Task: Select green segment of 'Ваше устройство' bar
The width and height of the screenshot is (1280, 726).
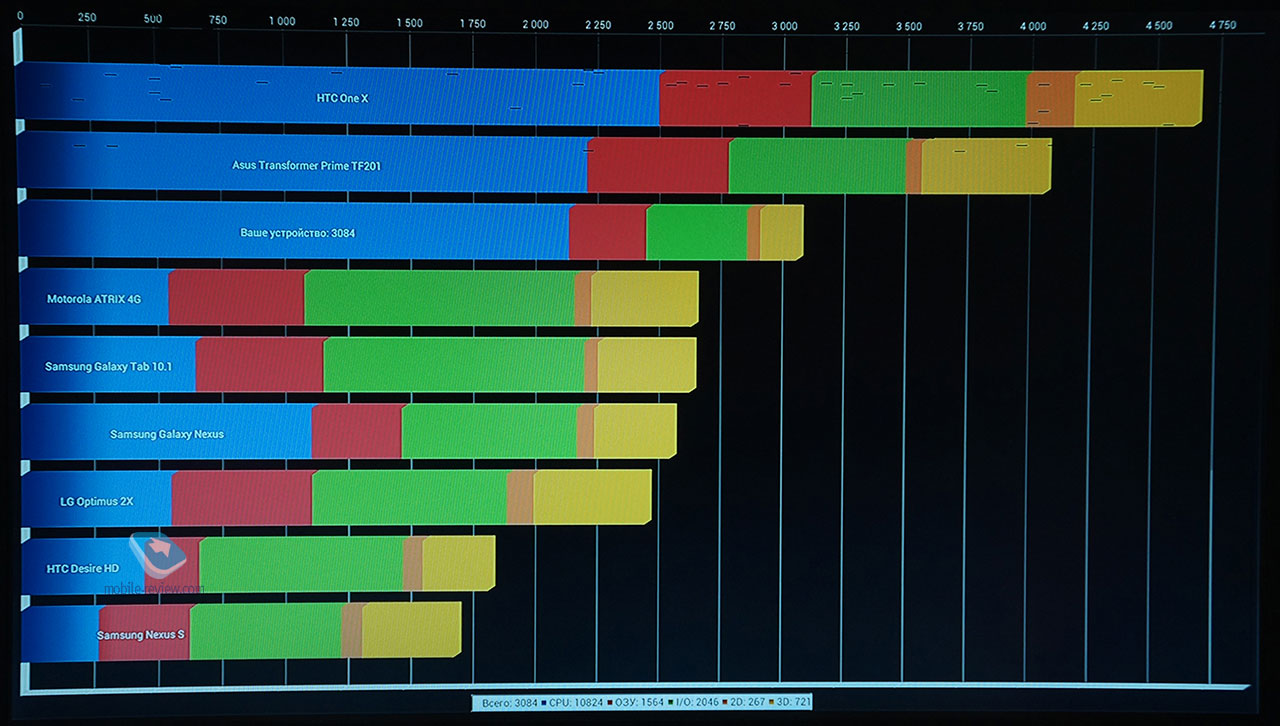Action: click(696, 232)
